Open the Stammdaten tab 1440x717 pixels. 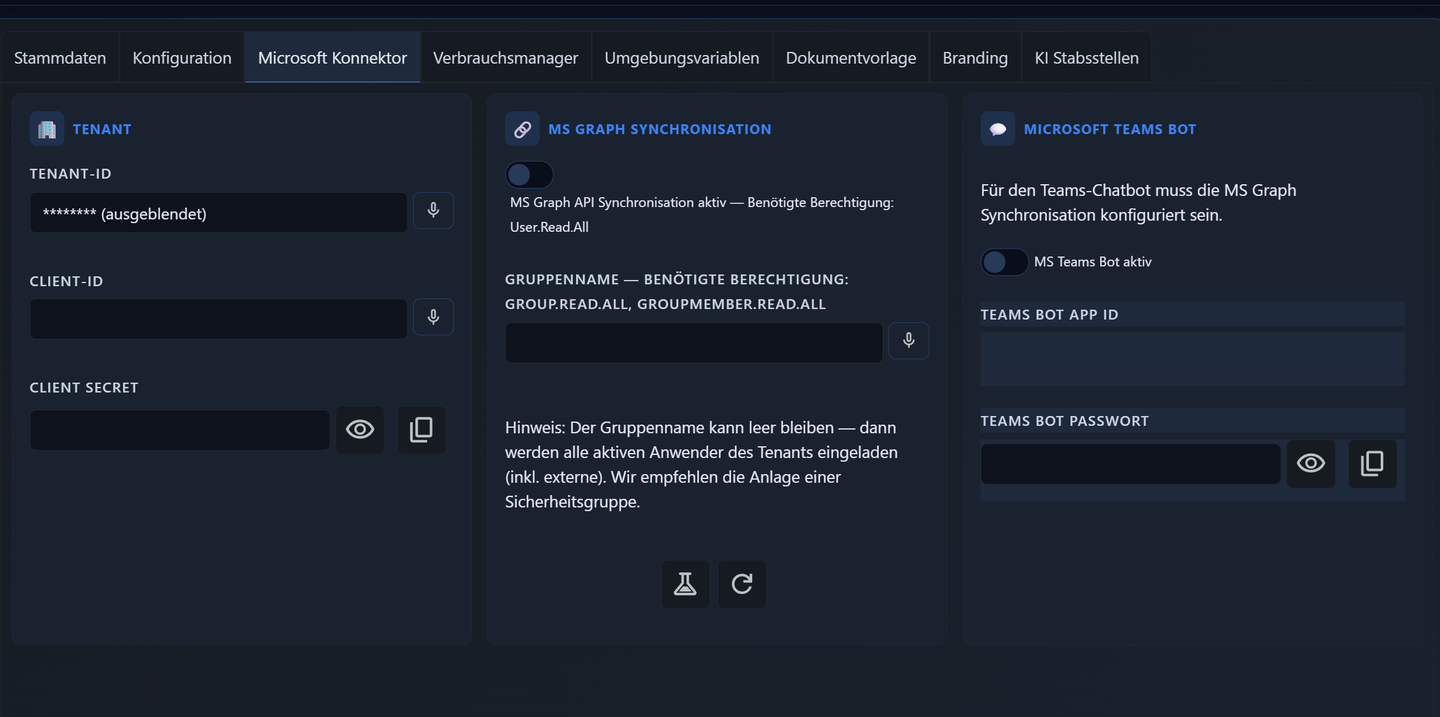pyautogui.click(x=60, y=58)
